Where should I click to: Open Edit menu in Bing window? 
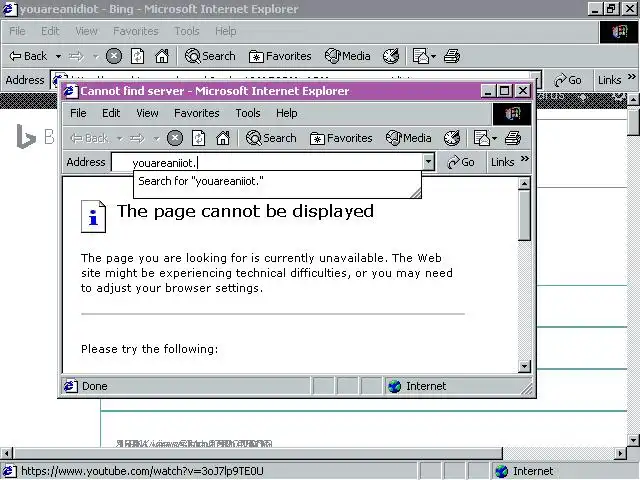(x=50, y=31)
